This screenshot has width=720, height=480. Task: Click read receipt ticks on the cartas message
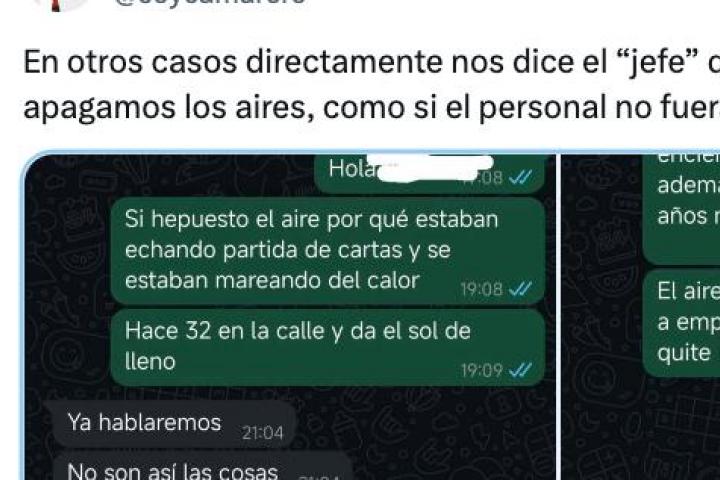pyautogui.click(x=521, y=289)
